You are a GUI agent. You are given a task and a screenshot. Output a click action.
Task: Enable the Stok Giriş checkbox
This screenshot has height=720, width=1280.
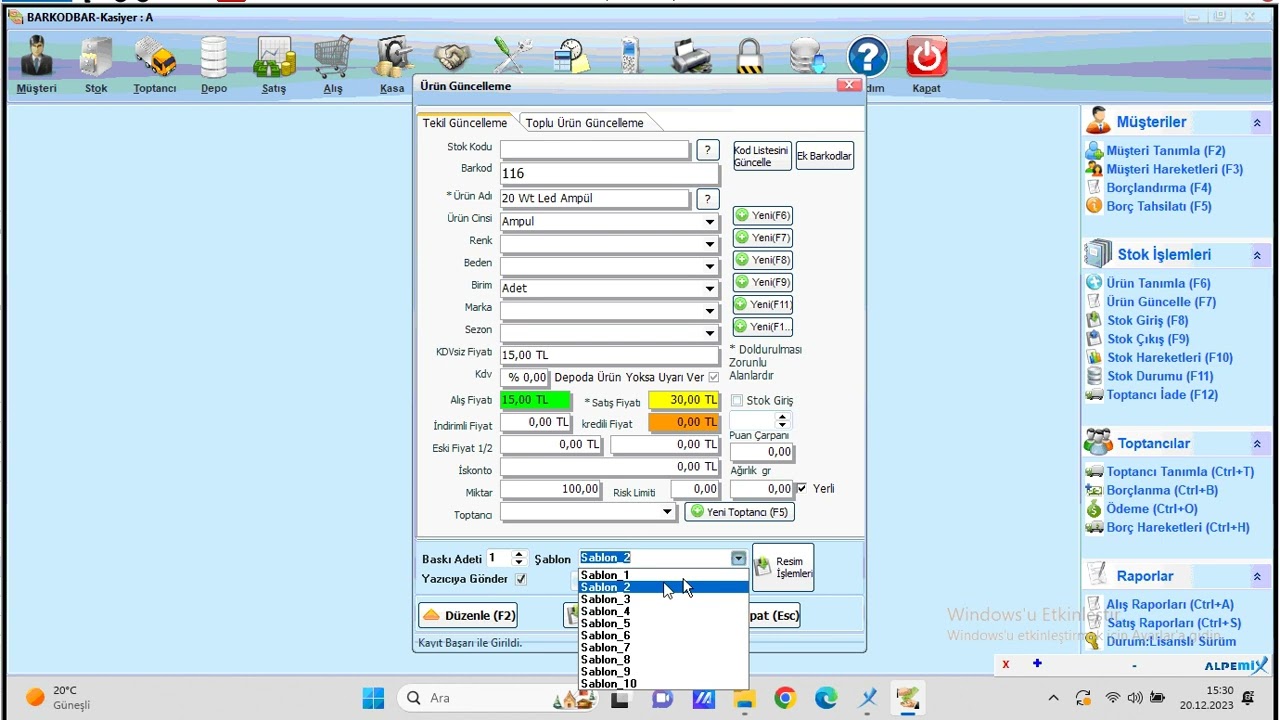tap(737, 401)
